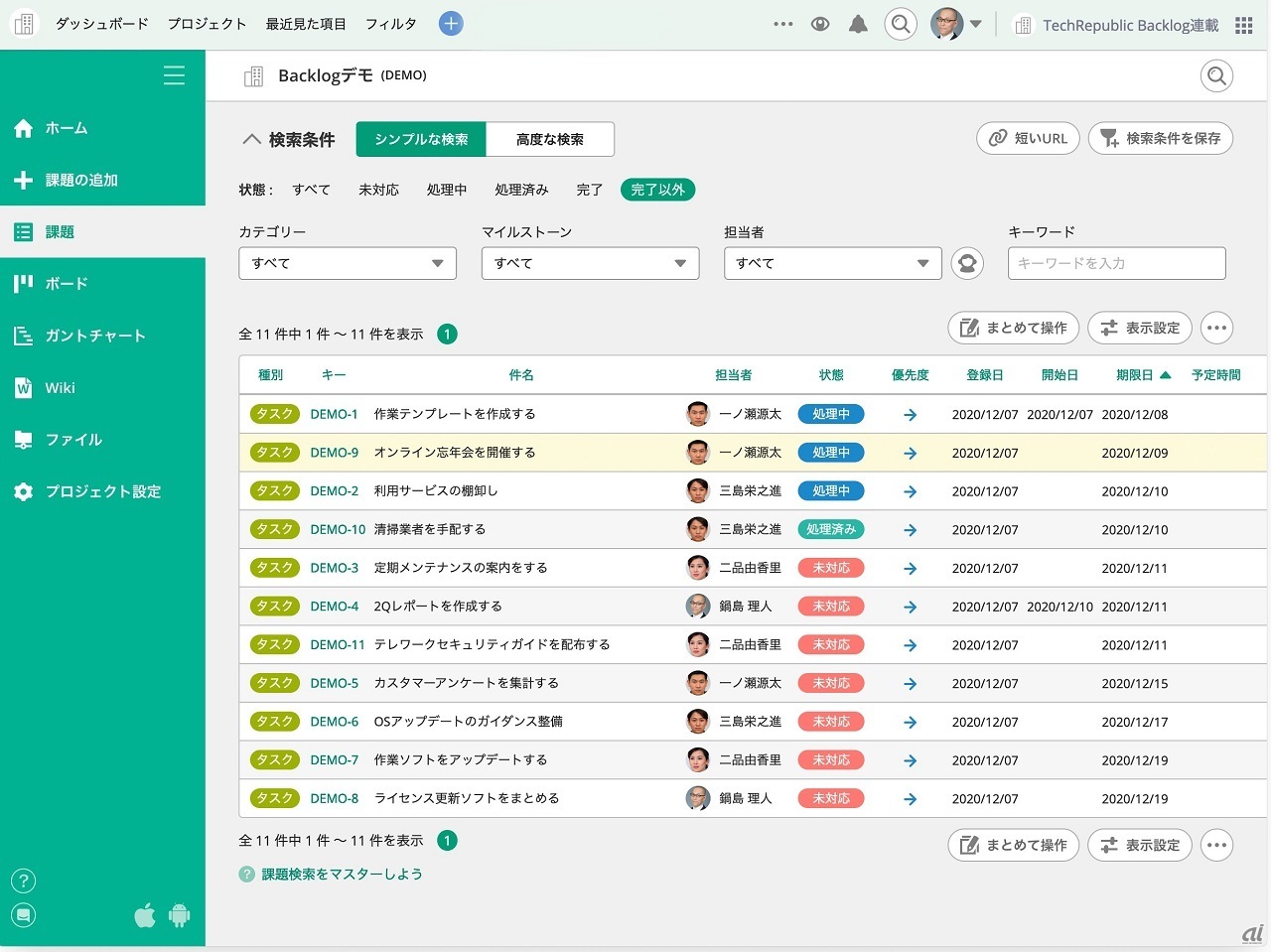Collapse sidebar with hamburger icon
This screenshot has width=1271, height=952.
174,75
